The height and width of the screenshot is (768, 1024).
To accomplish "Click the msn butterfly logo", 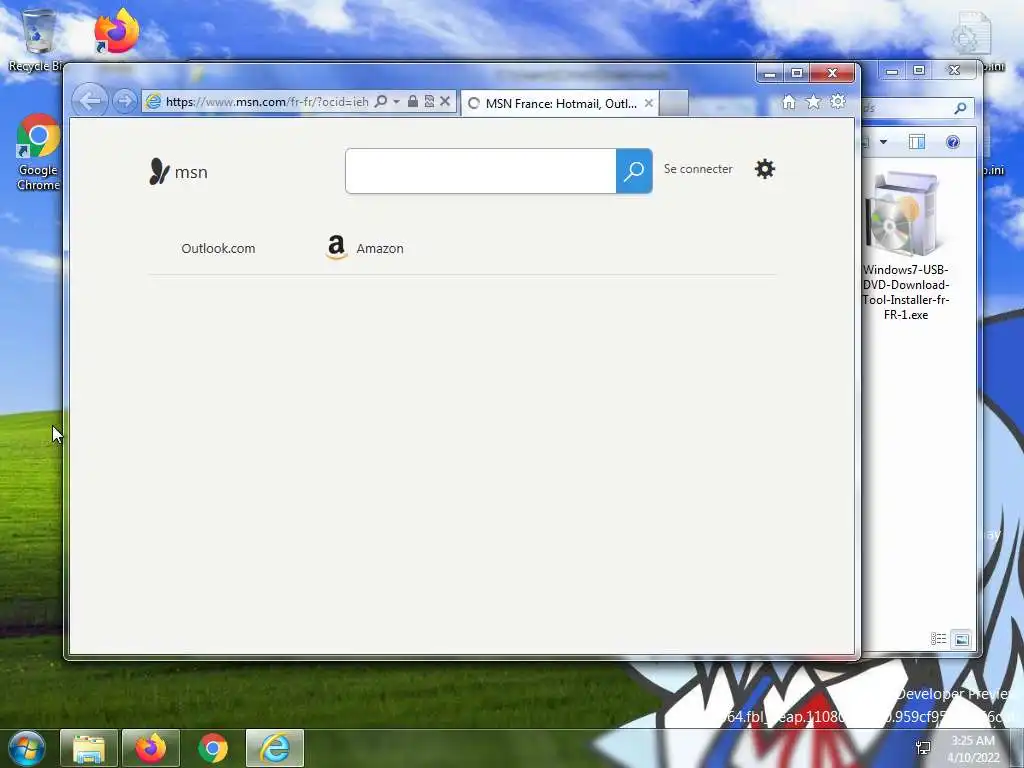I will [x=178, y=172].
